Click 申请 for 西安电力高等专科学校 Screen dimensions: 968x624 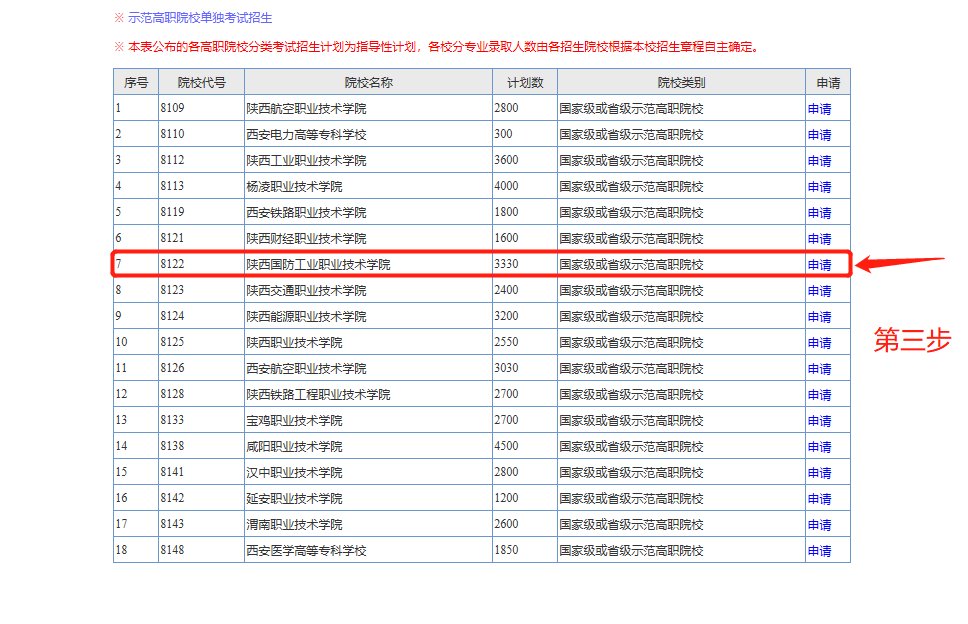click(x=819, y=135)
